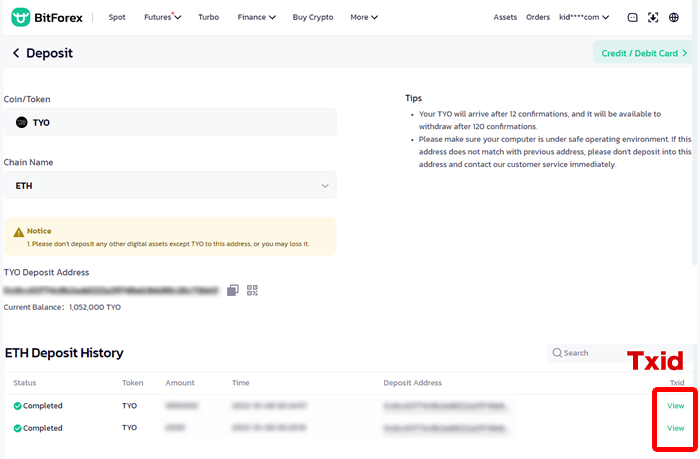Viewport: 700px width, 459px height.
Task: Click the Amount column header
Action: point(180,383)
